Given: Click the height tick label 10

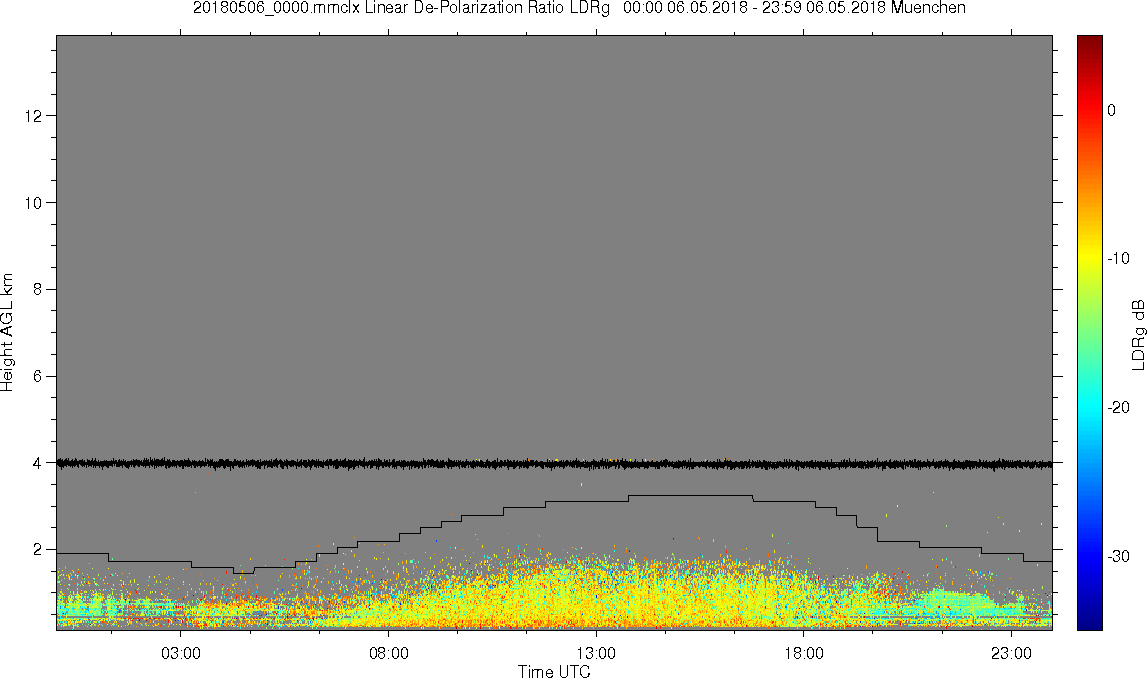Looking at the screenshot, I should click(32, 203).
